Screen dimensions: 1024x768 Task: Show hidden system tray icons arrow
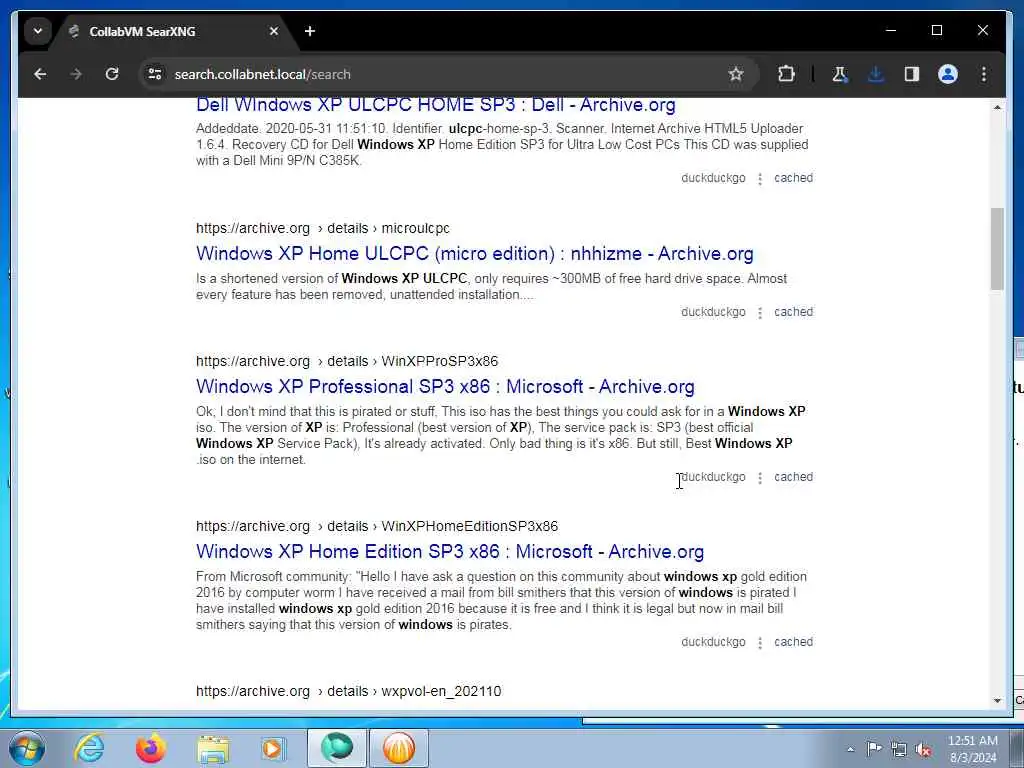coord(850,750)
